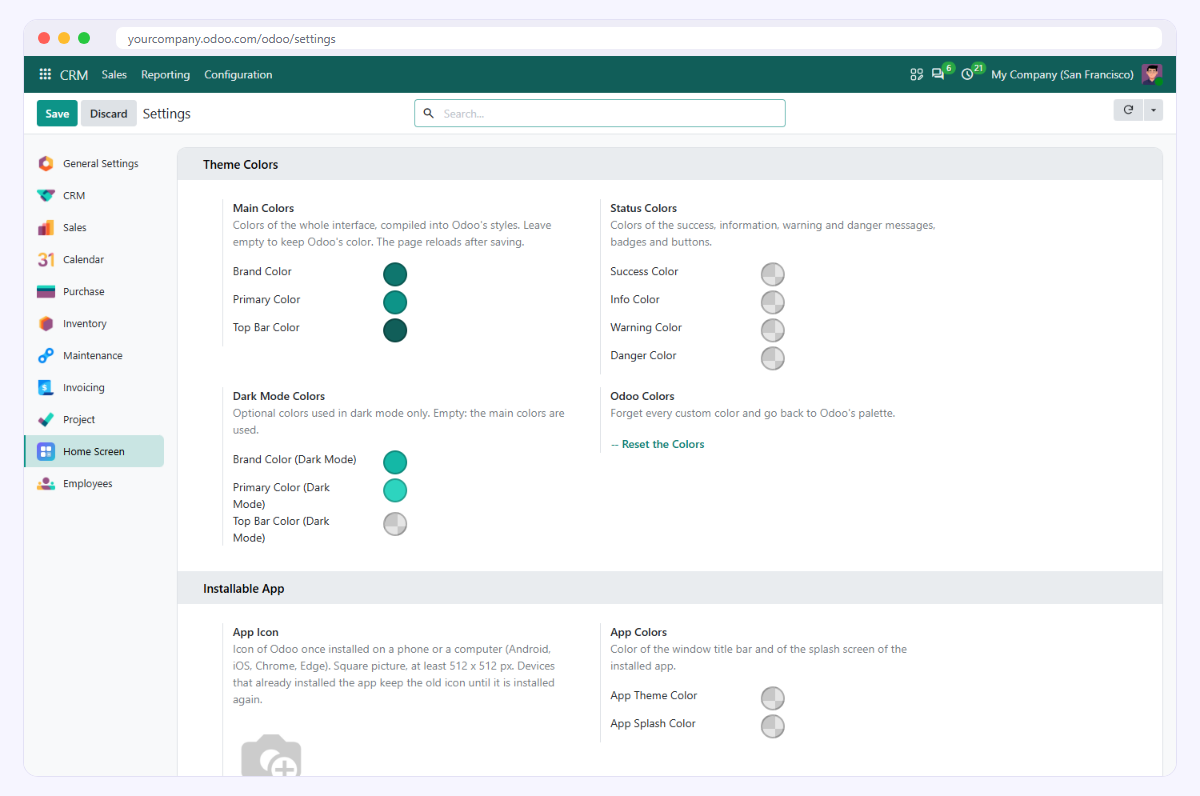1200x796 pixels.
Task: Pick the Info Color swatch
Action: coord(773,302)
